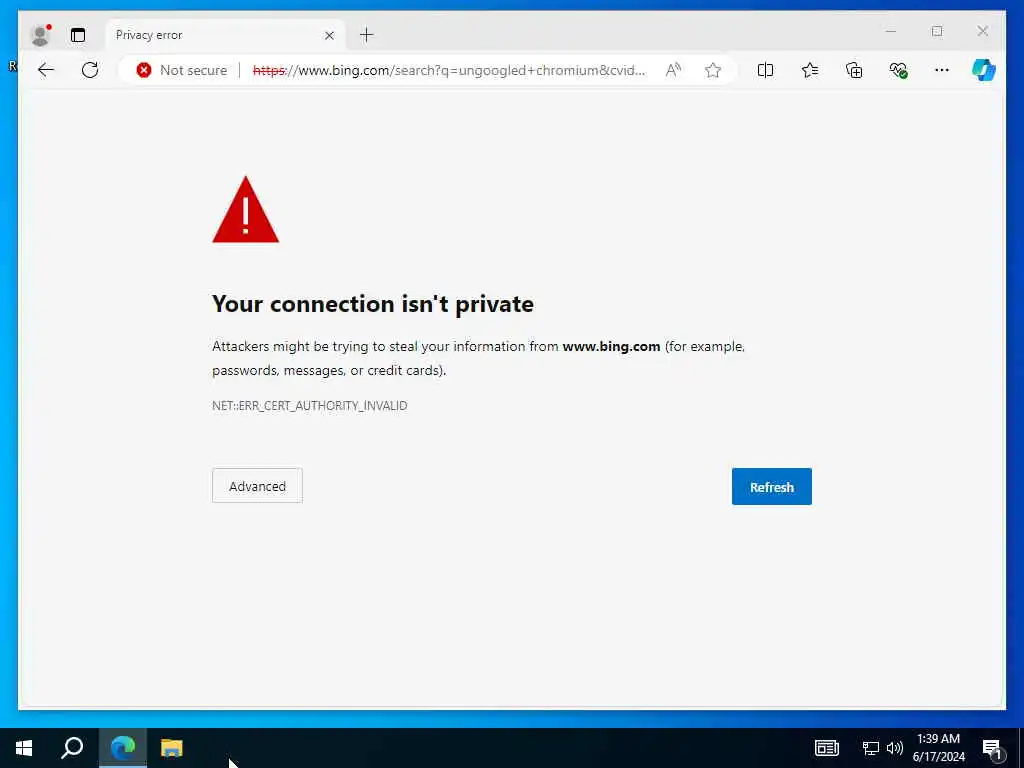Viewport: 1024px width, 768px height.
Task: Add this page to favorites star
Action: [712, 70]
